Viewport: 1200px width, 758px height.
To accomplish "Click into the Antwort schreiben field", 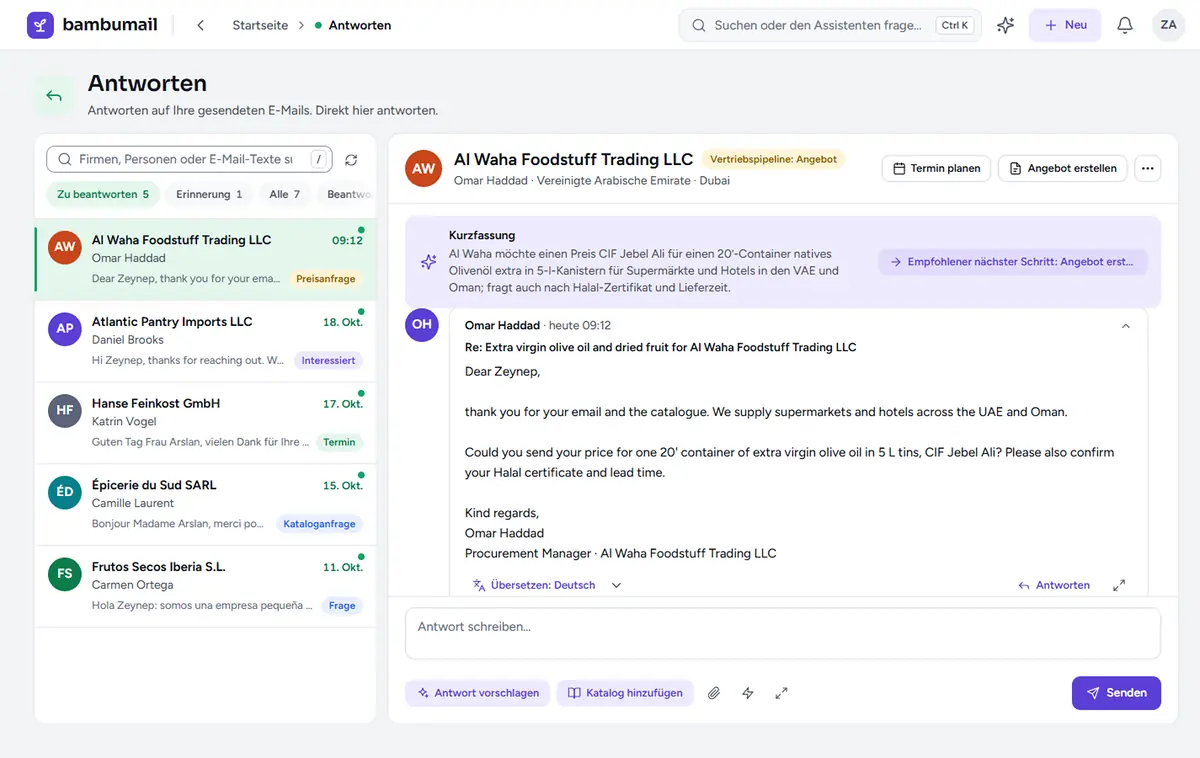I will pyautogui.click(x=782, y=634).
